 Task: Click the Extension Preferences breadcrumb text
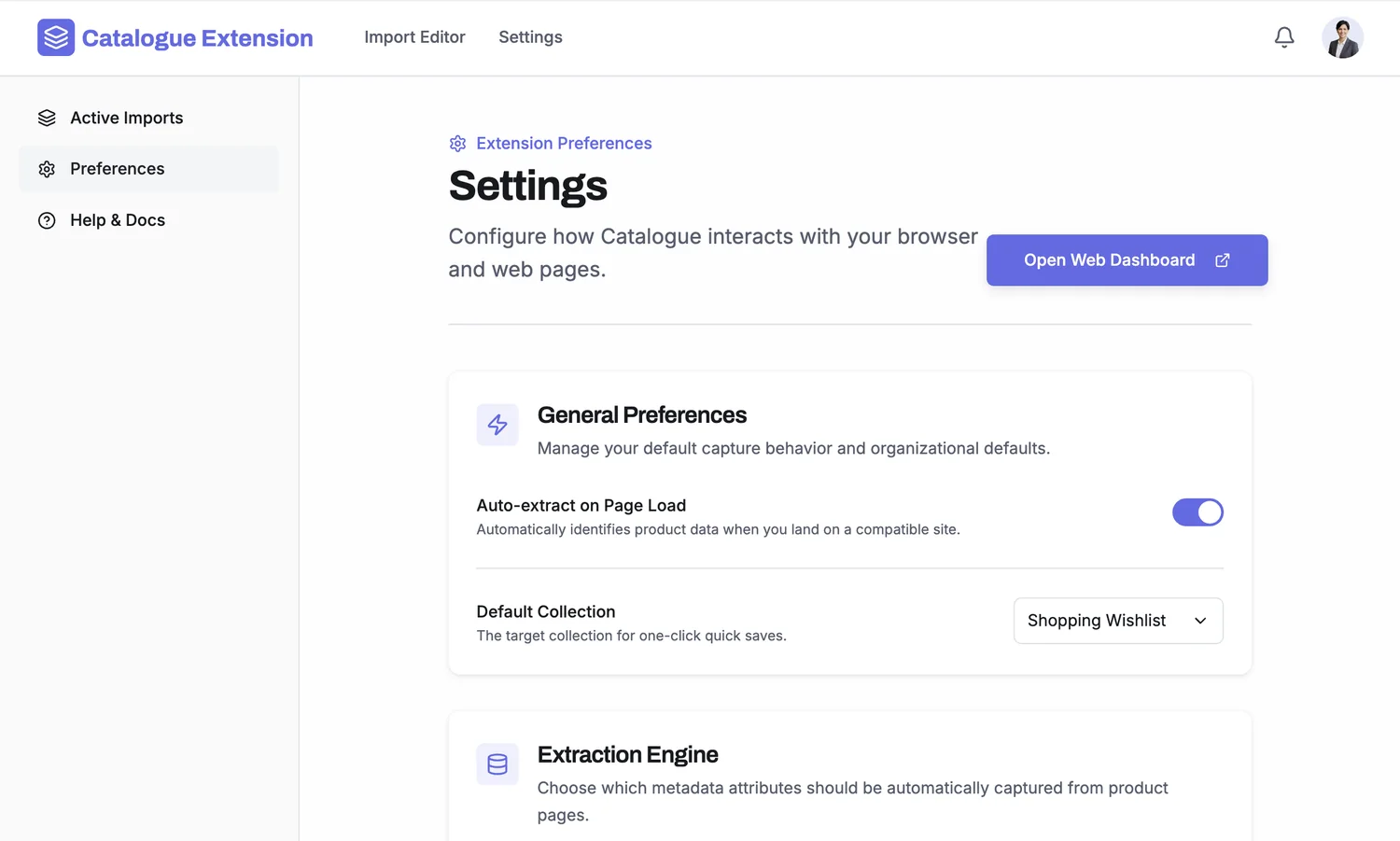tap(564, 144)
